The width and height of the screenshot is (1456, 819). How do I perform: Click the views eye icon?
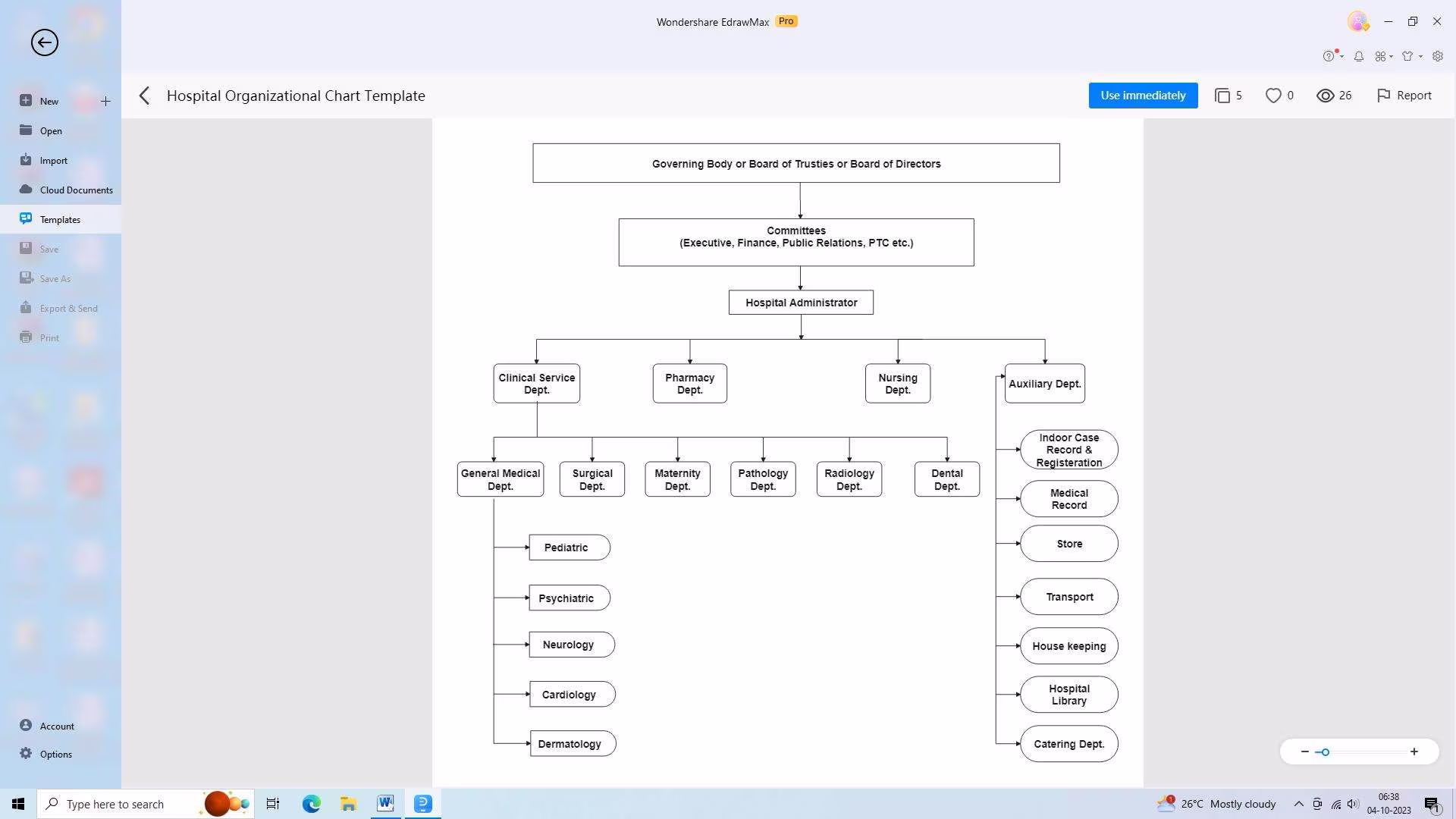click(1325, 96)
